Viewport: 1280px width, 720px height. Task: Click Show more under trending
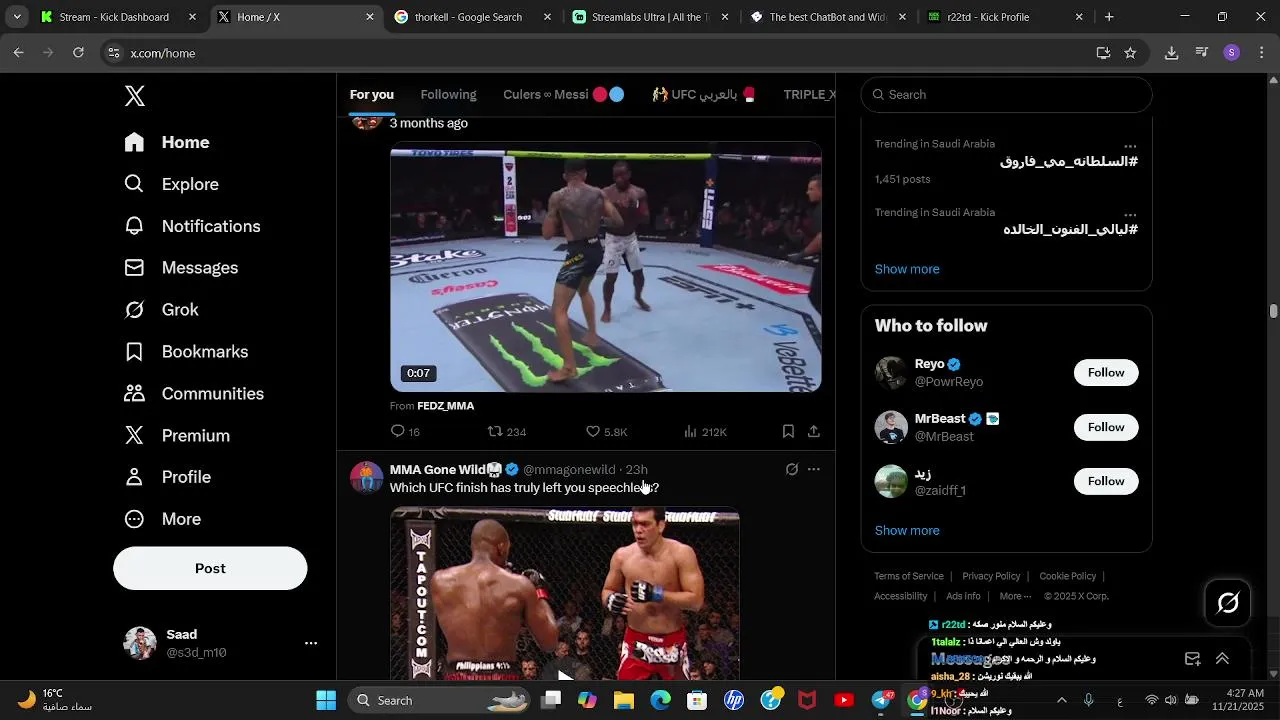coord(907,269)
